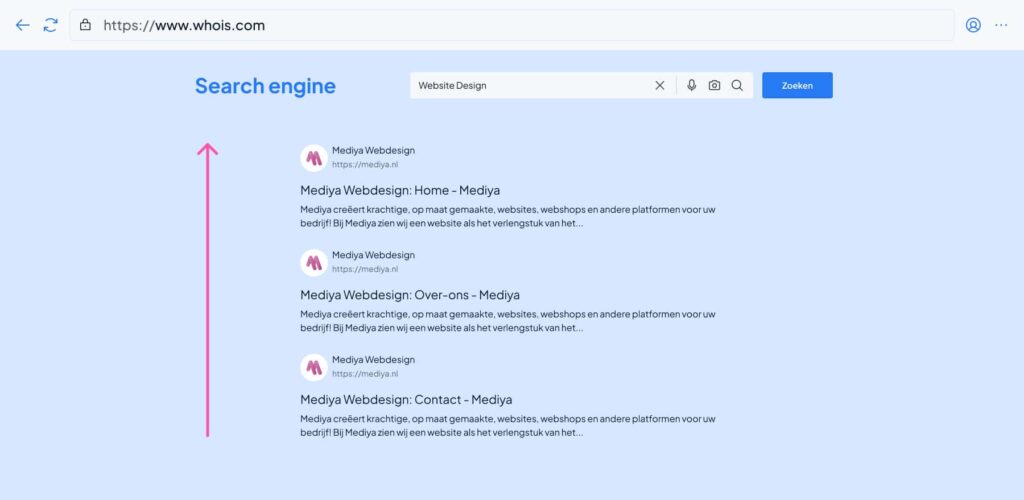
Task: Open the Mediya Webdesign: Over-ons result
Action: coord(410,295)
